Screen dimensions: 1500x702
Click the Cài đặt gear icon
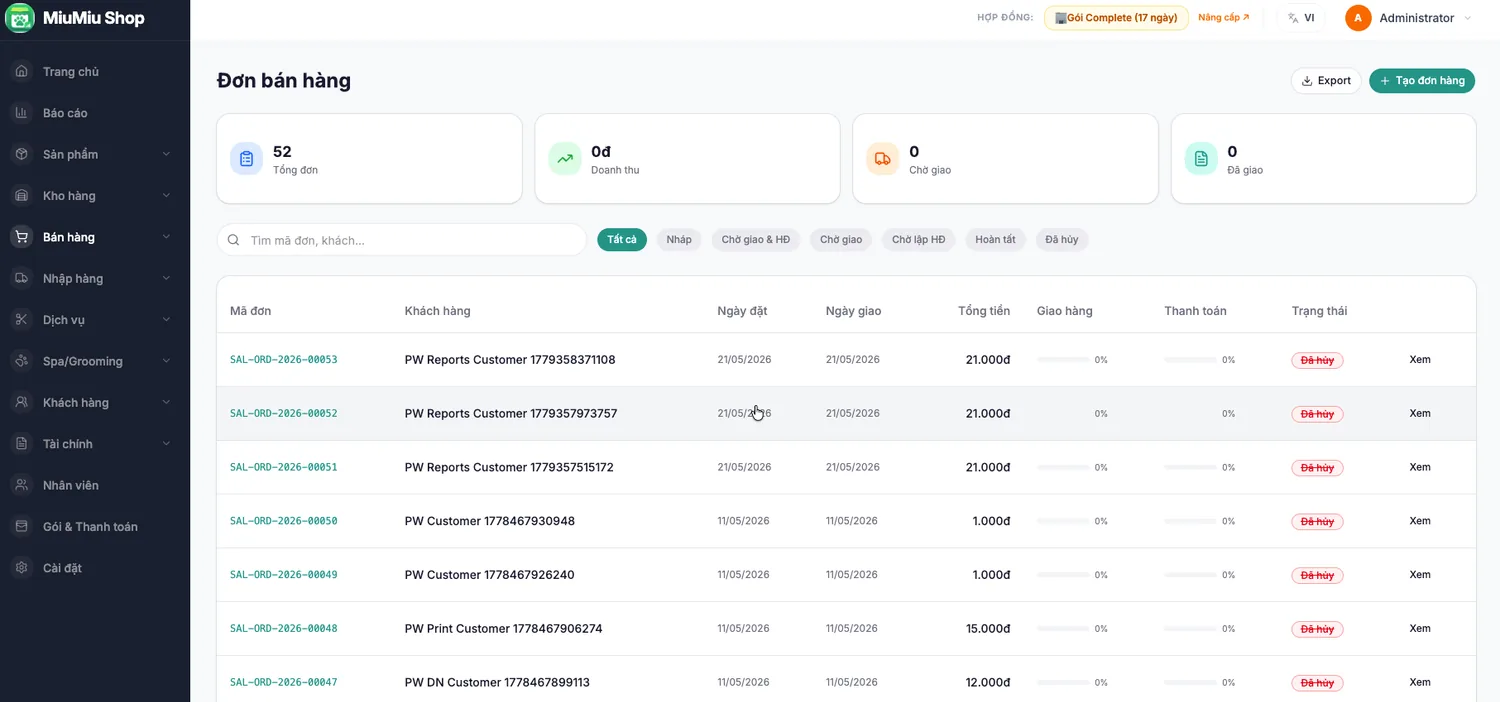click(x=21, y=568)
